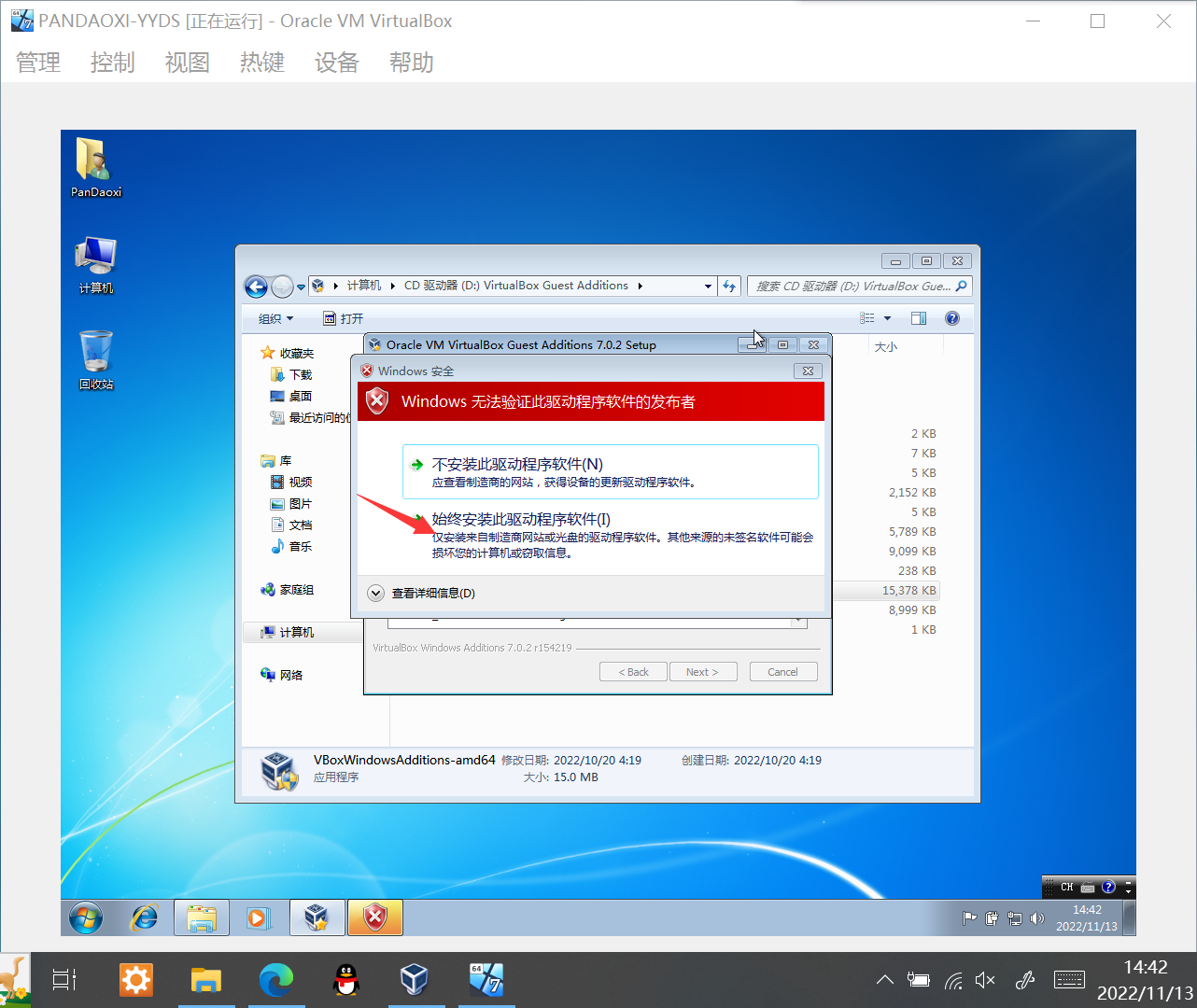Click the < Back button in Setup
Viewport: 1197px width, 1008px height.
click(633, 672)
